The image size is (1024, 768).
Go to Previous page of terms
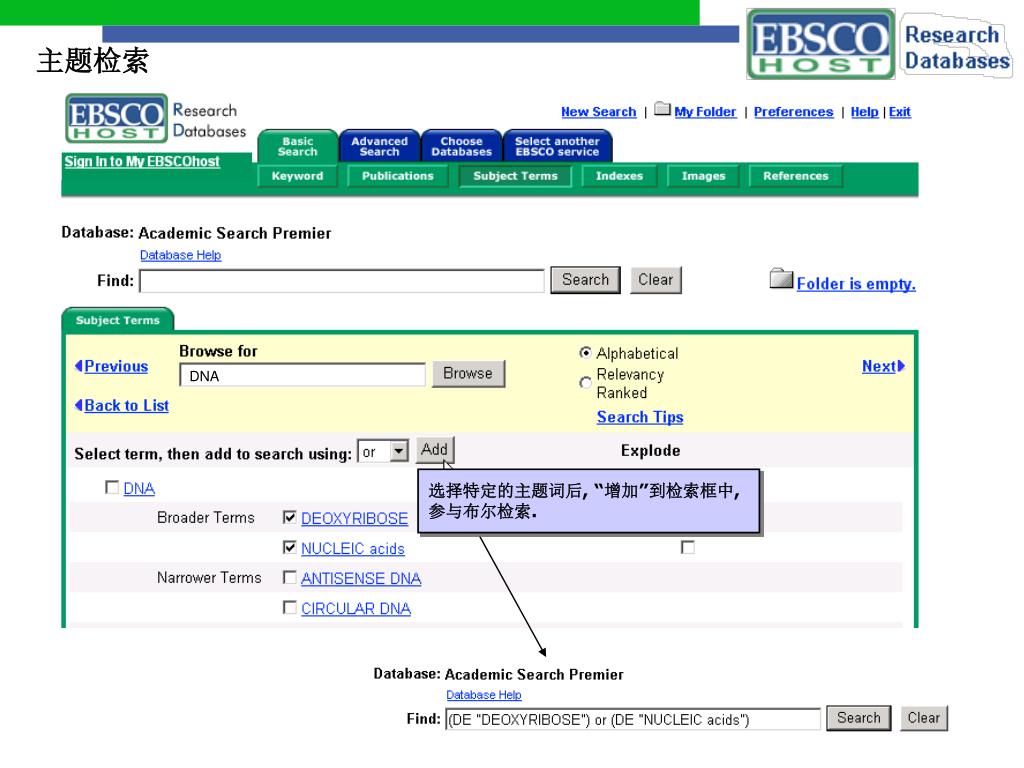116,366
